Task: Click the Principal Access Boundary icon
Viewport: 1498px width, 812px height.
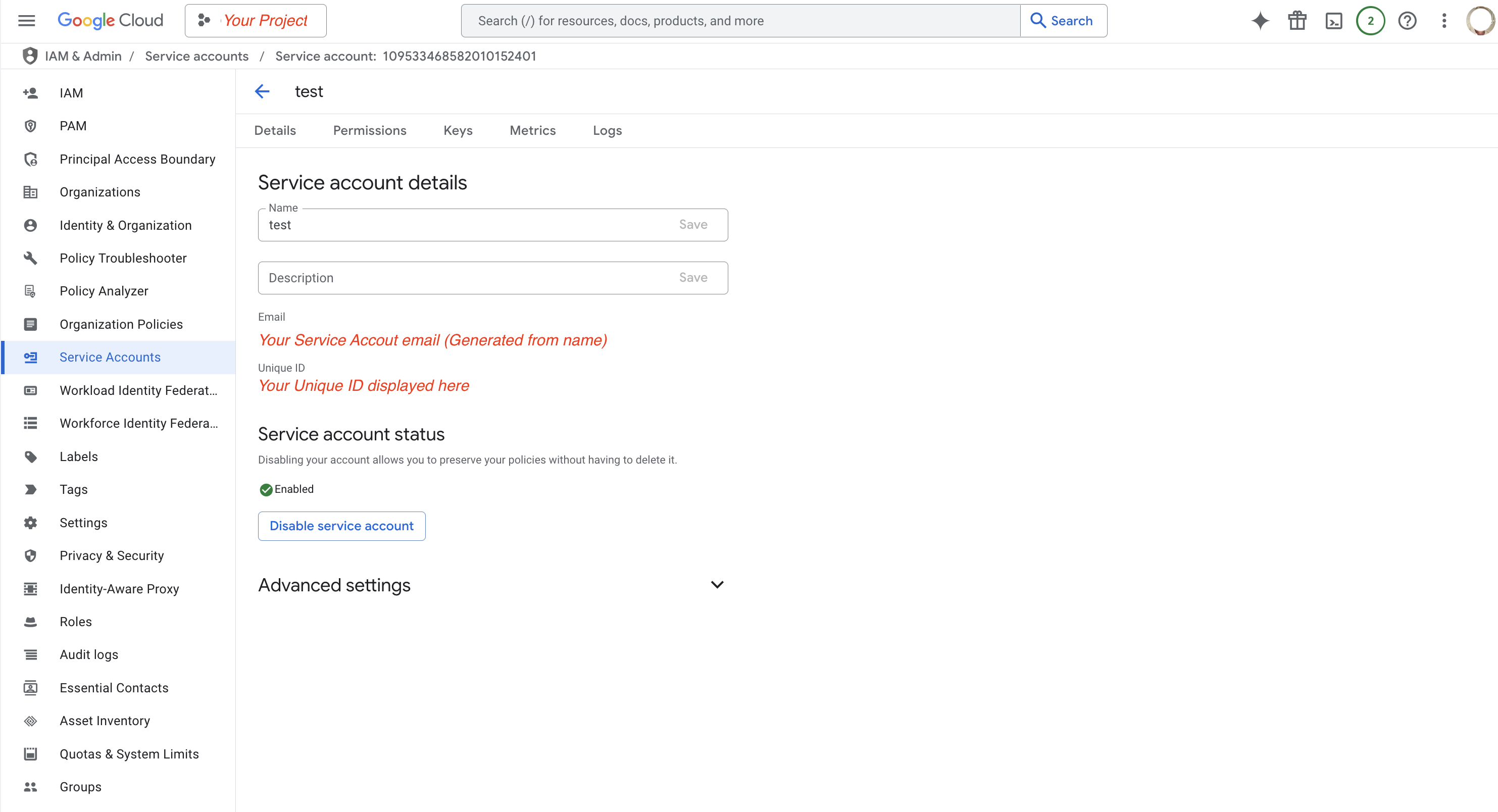Action: [x=30, y=159]
